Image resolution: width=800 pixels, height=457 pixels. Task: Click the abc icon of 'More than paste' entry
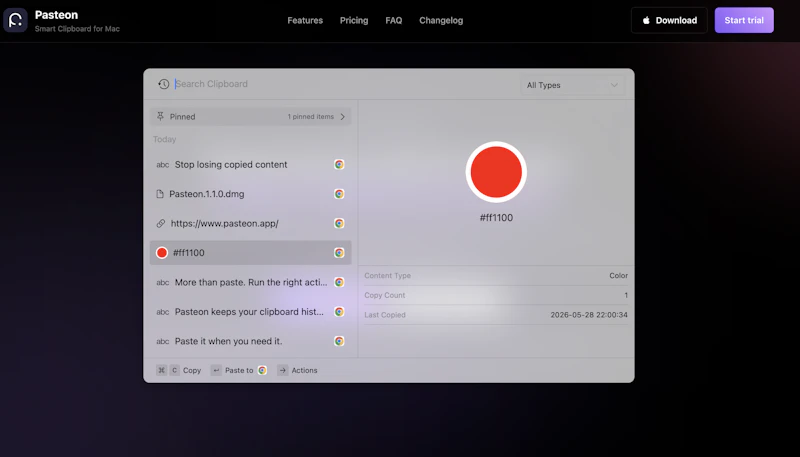(163, 283)
